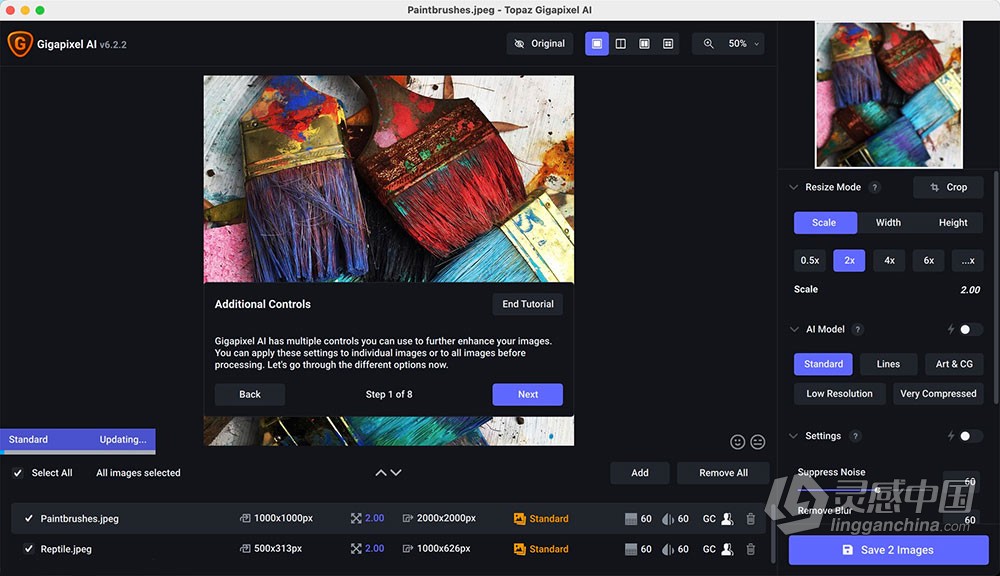Viewport: 1000px width, 576px height.
Task: Select the side-by-side view icon
Action: click(644, 43)
